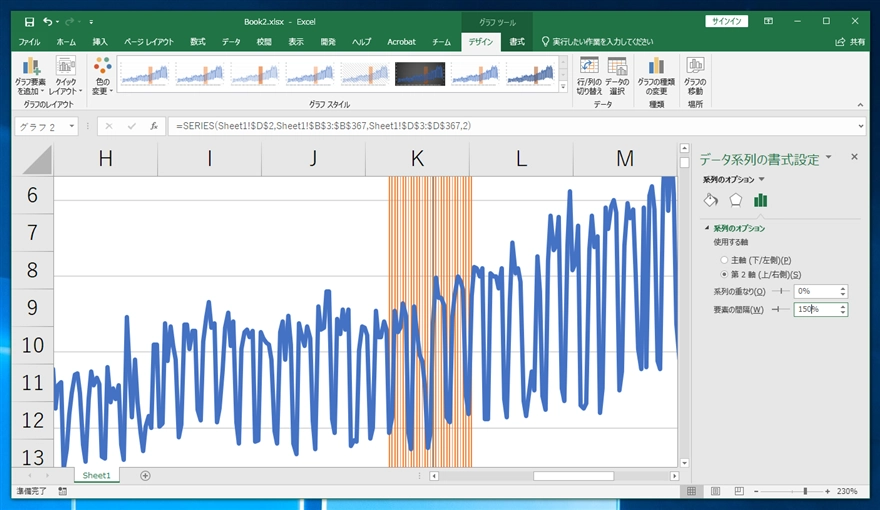Click the formula bar confirm checkmark icon
This screenshot has height=510, width=880.
click(x=131, y=126)
